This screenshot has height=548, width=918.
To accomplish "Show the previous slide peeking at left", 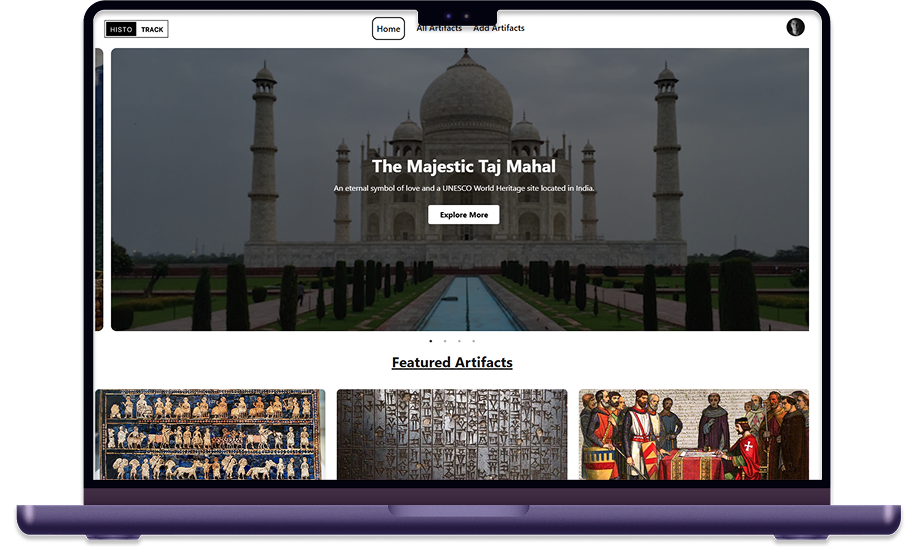I will tap(99, 190).
